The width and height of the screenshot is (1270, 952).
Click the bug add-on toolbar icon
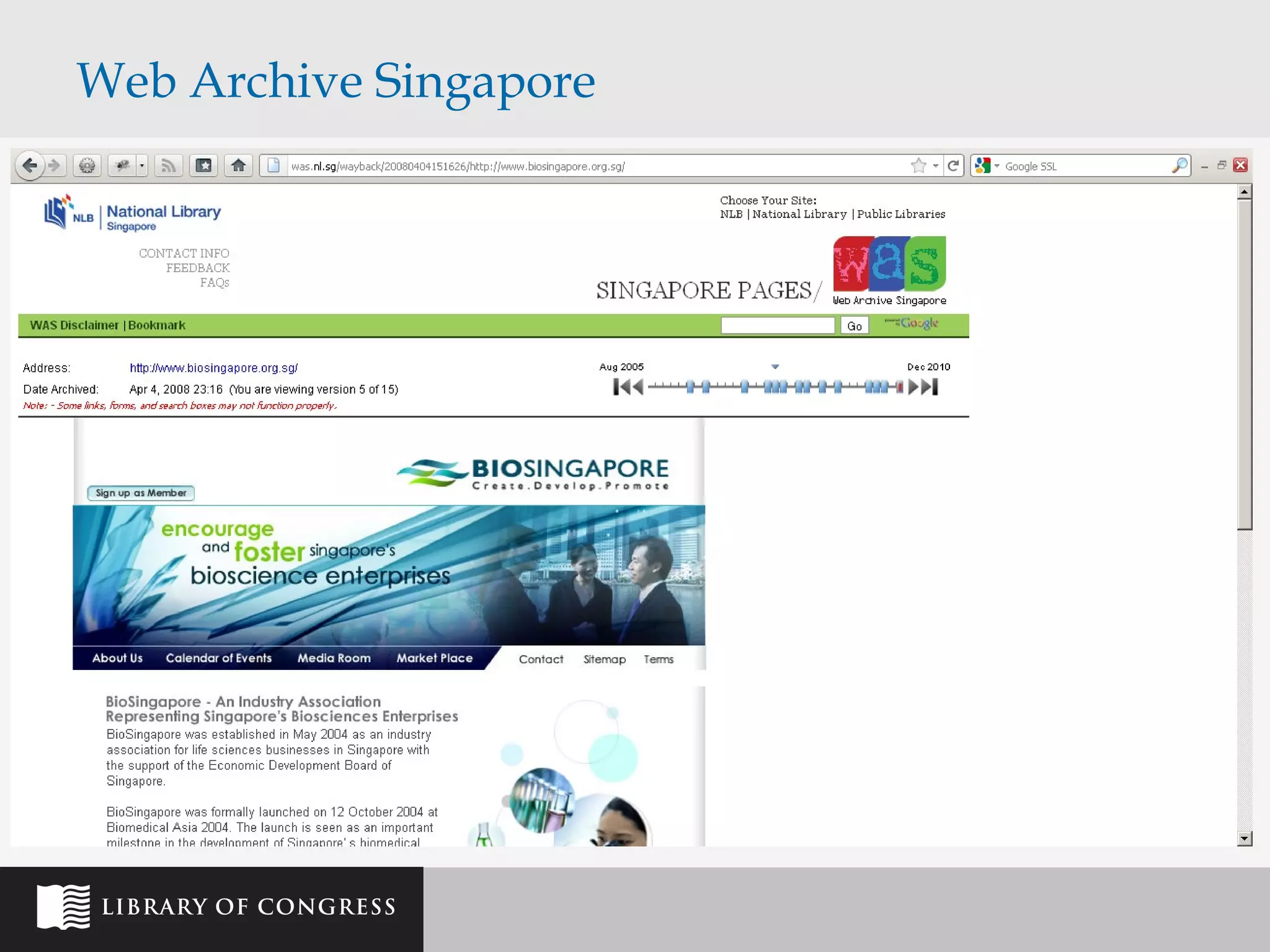coord(122,165)
